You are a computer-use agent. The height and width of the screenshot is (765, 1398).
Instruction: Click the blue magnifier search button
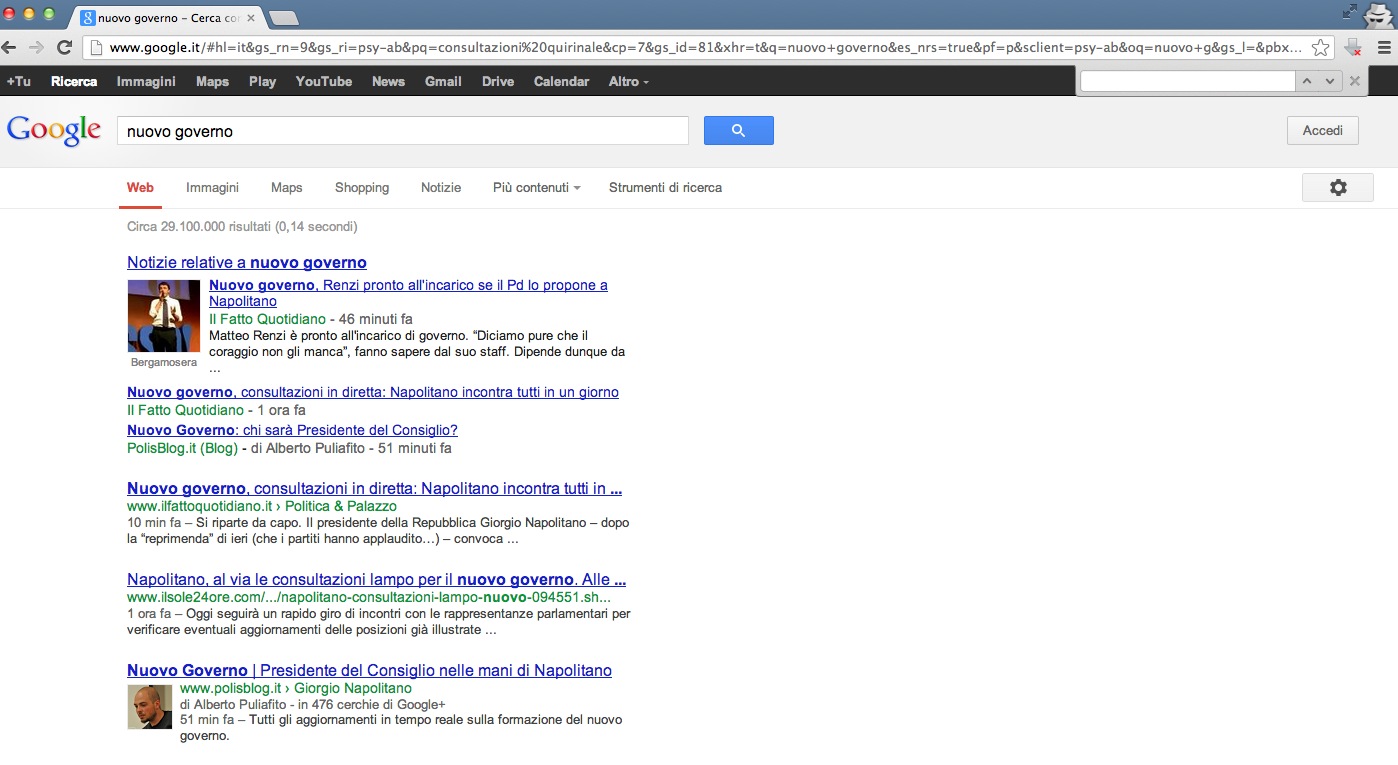click(738, 131)
